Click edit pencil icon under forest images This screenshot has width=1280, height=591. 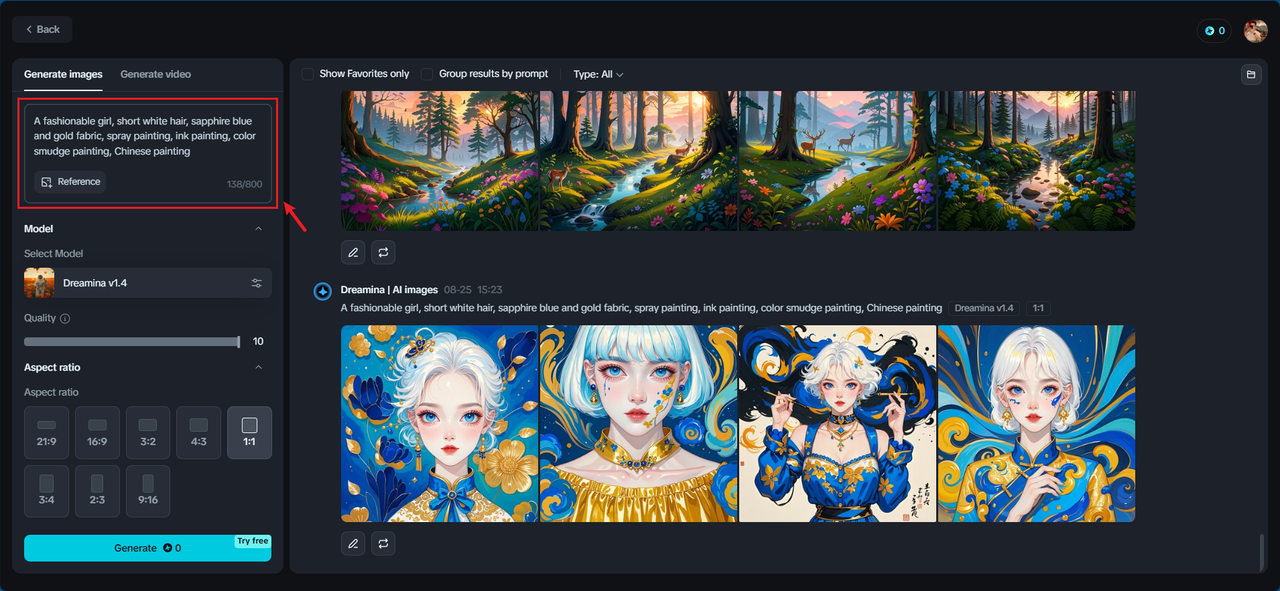pos(353,252)
